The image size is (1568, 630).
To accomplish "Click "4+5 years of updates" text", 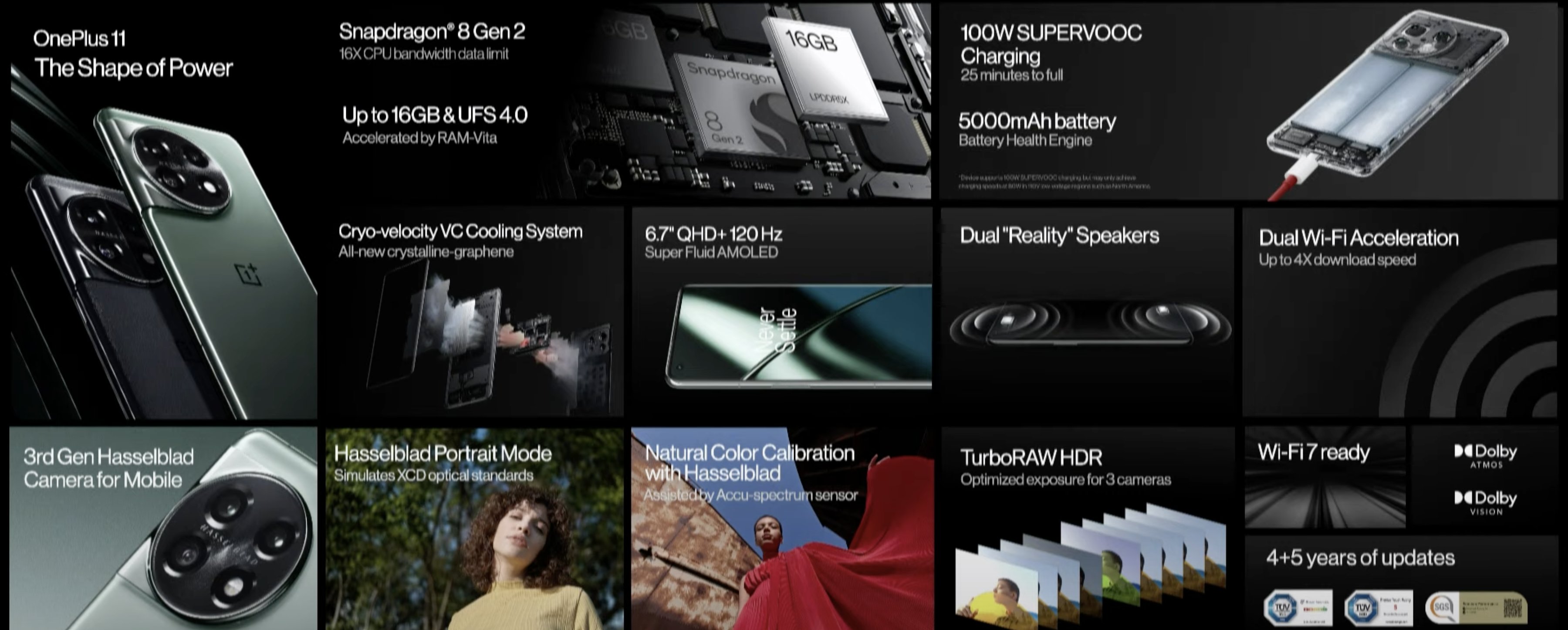I will pyautogui.click(x=1360, y=558).
